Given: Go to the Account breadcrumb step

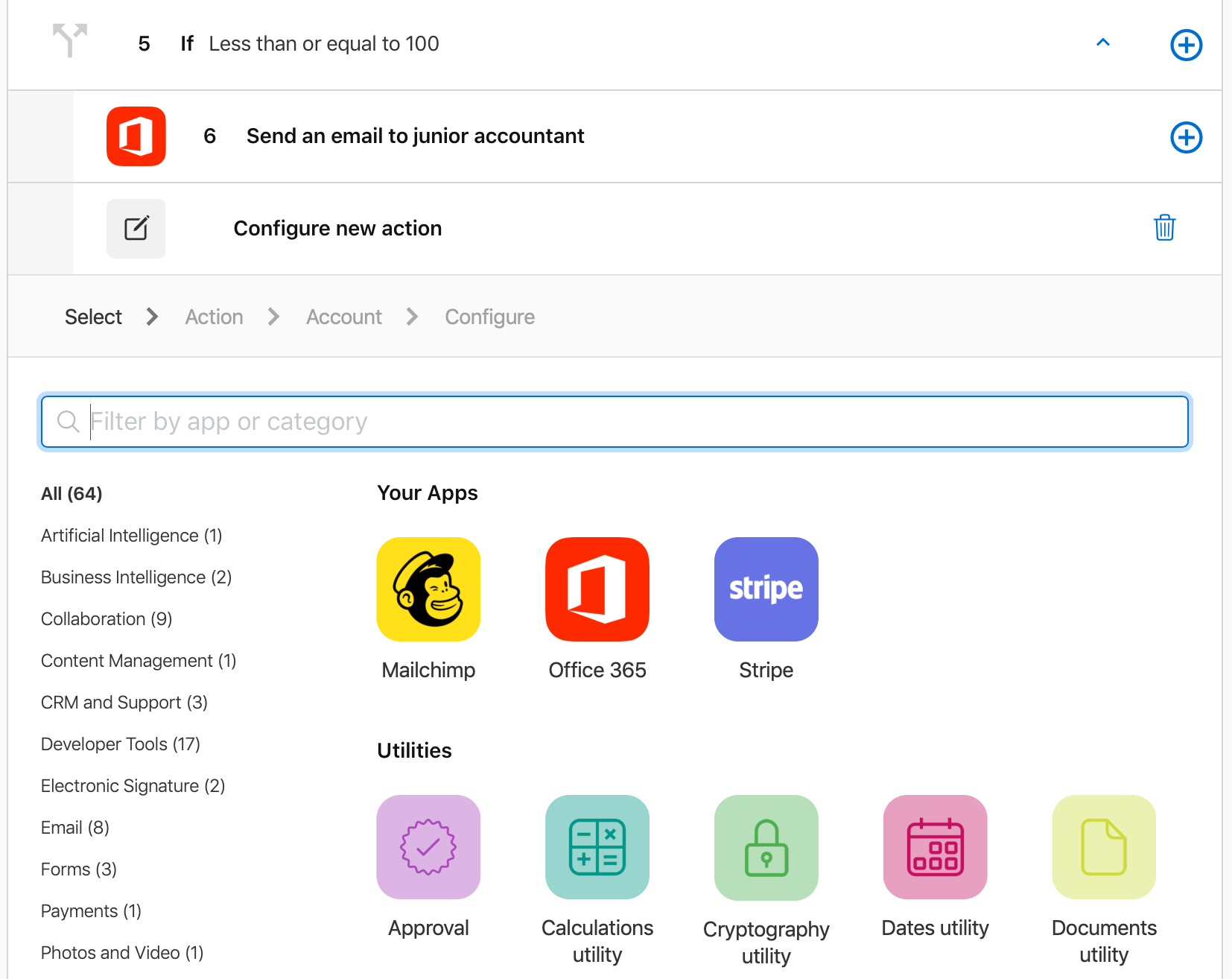Looking at the screenshot, I should 343,317.
